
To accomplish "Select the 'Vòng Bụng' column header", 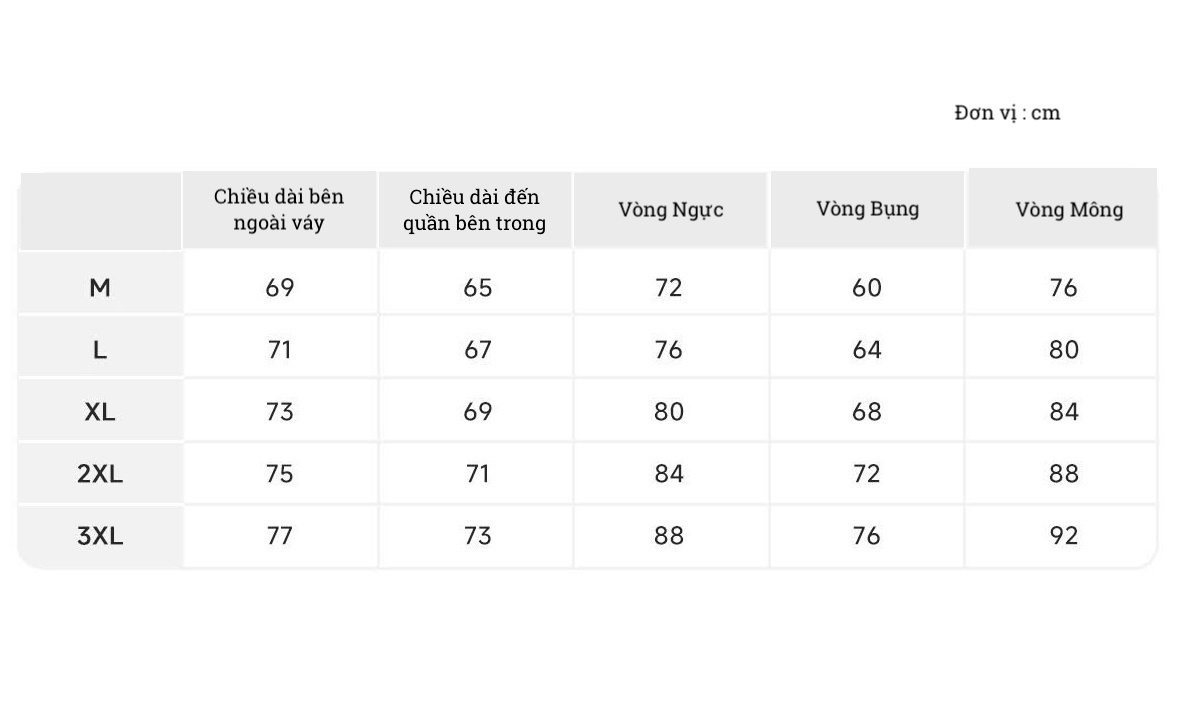I will click(867, 209).
